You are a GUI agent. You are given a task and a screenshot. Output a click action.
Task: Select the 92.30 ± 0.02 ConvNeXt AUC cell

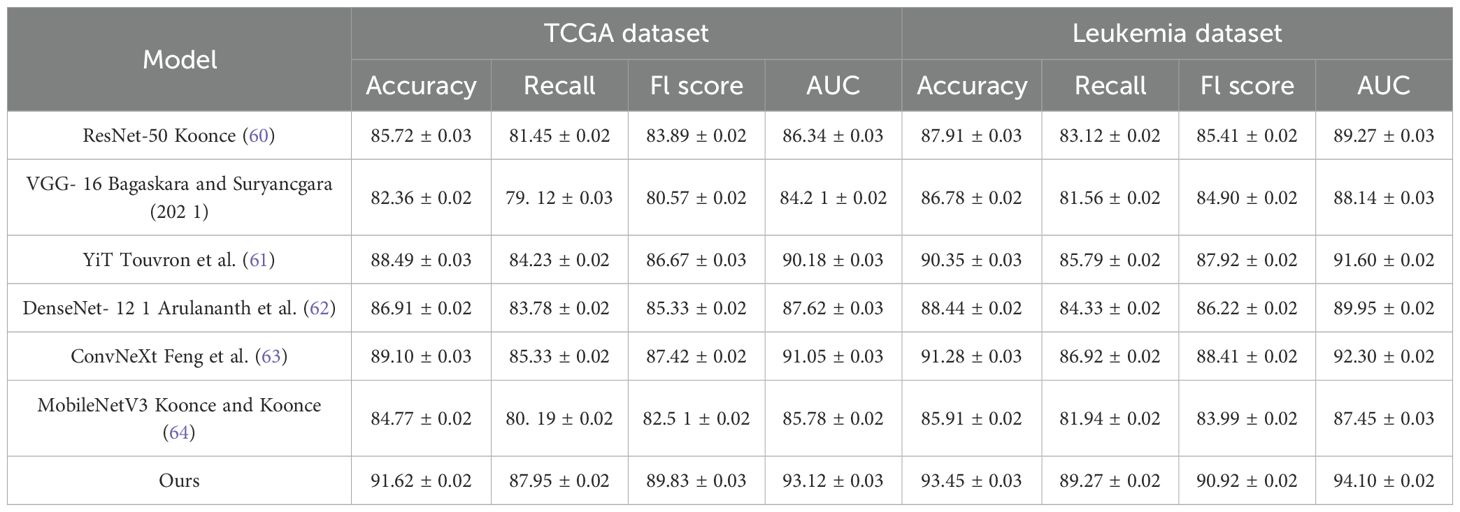1384,357
